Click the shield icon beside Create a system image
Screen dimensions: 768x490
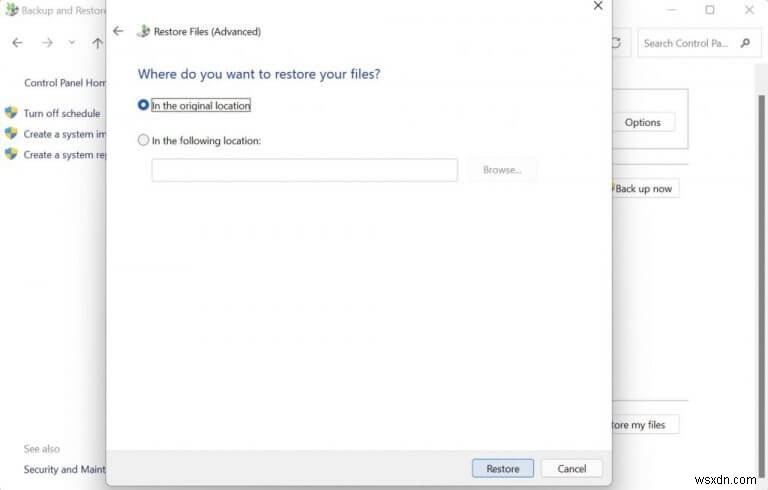coord(11,134)
